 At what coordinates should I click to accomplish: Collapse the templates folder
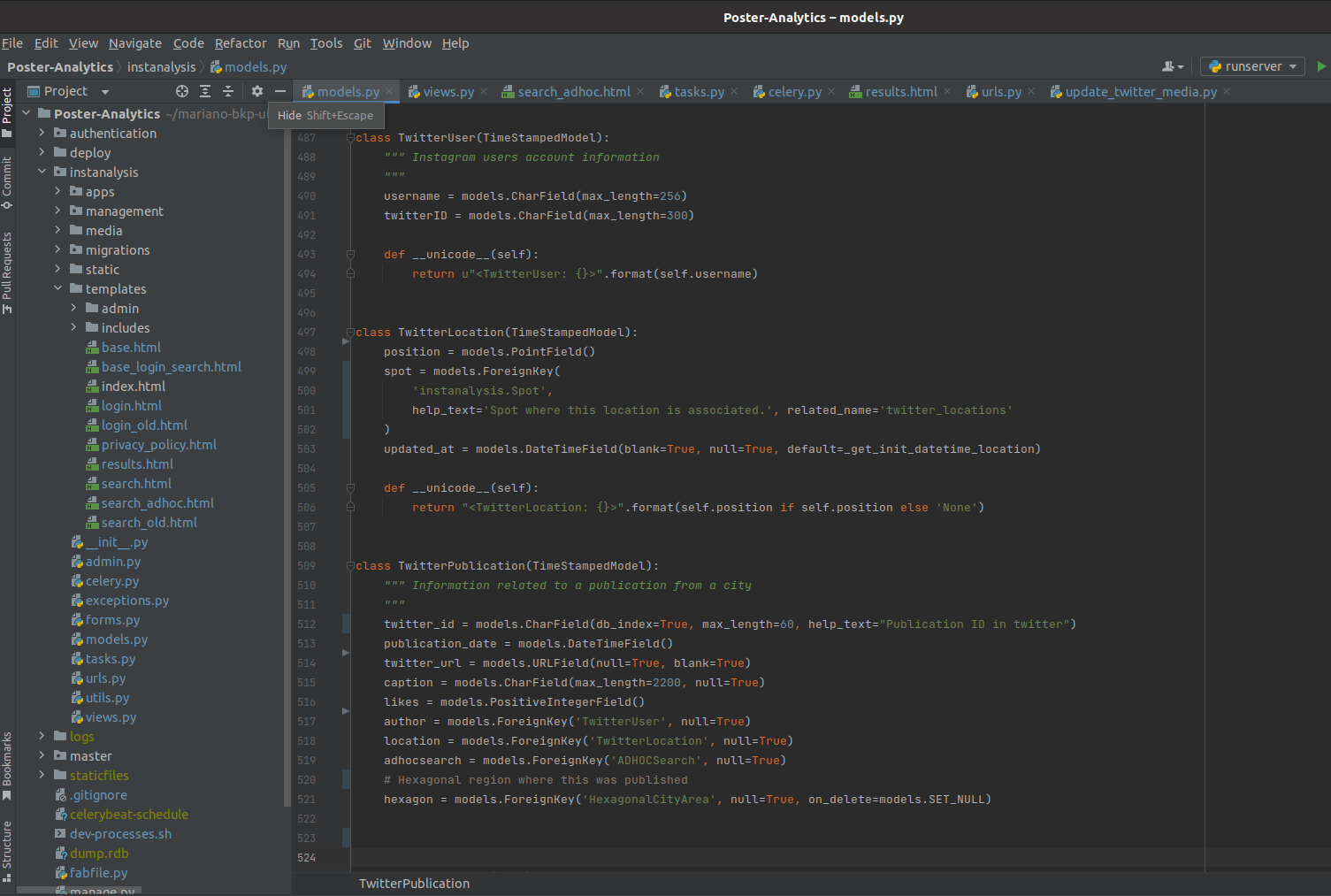pos(58,288)
